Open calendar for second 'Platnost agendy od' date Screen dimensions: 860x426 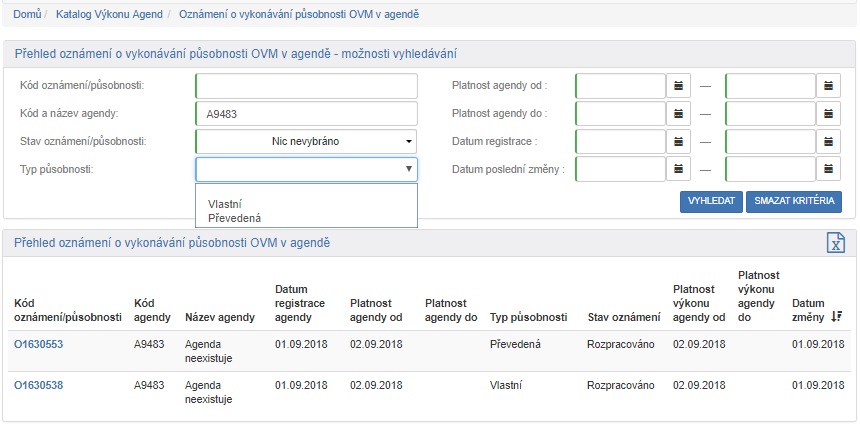tap(829, 86)
